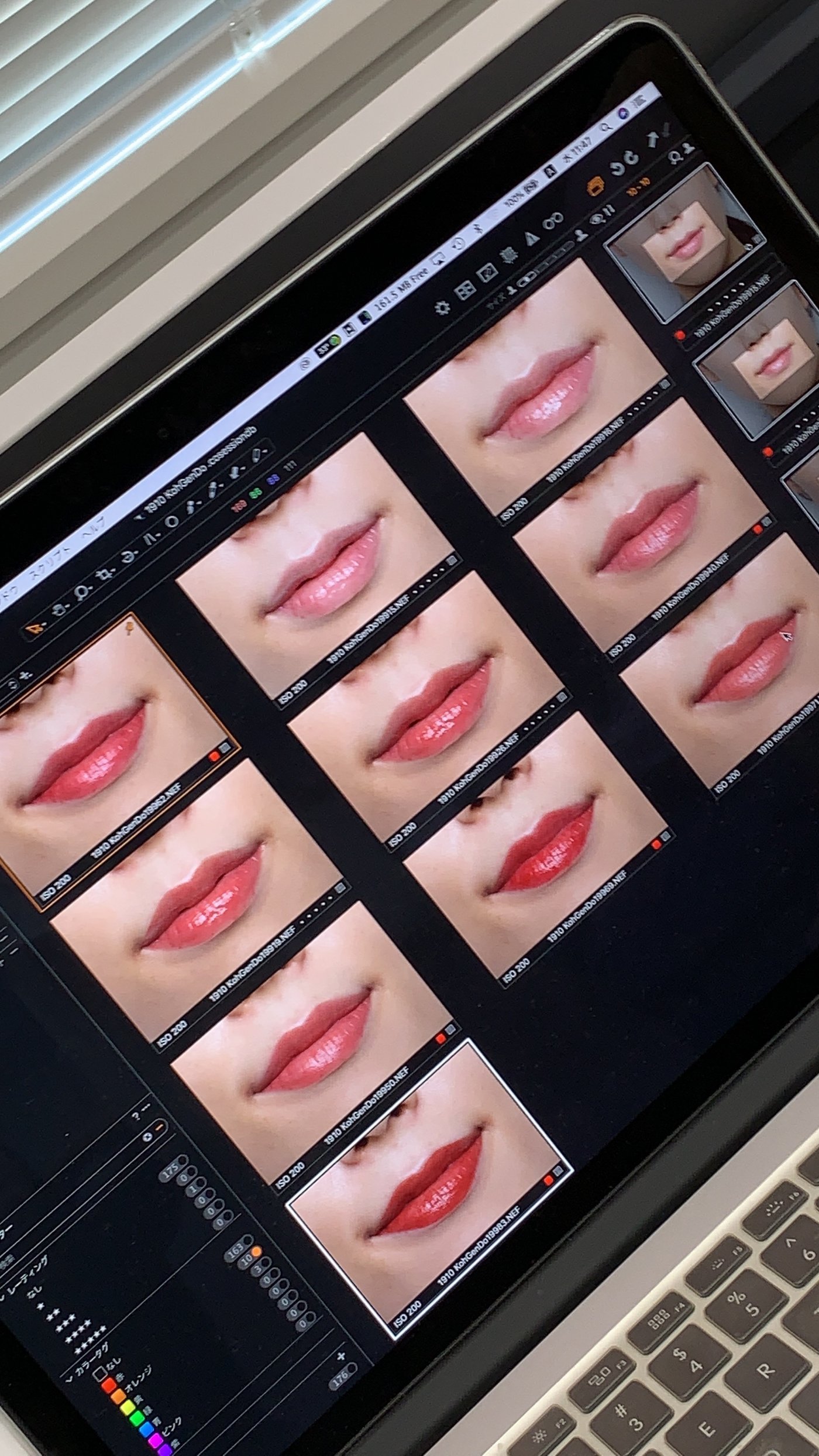Open Siri from the menu bar
This screenshot has width=819, height=1456.
coord(624,112)
